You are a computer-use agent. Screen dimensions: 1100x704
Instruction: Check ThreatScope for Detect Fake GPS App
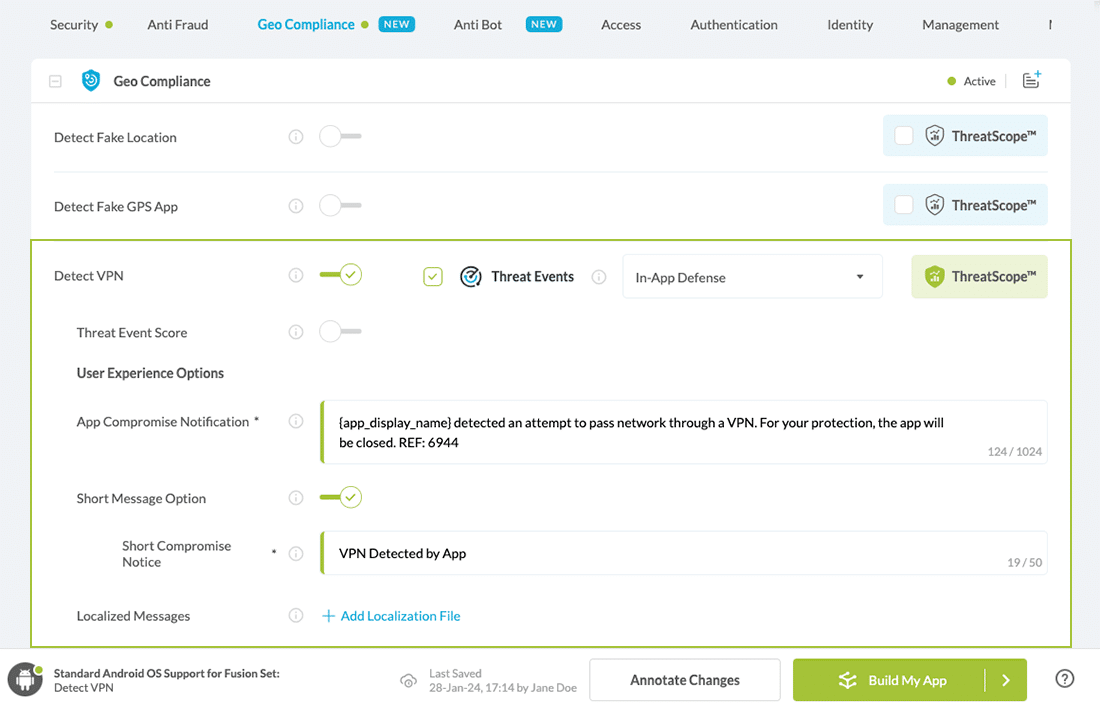point(904,205)
